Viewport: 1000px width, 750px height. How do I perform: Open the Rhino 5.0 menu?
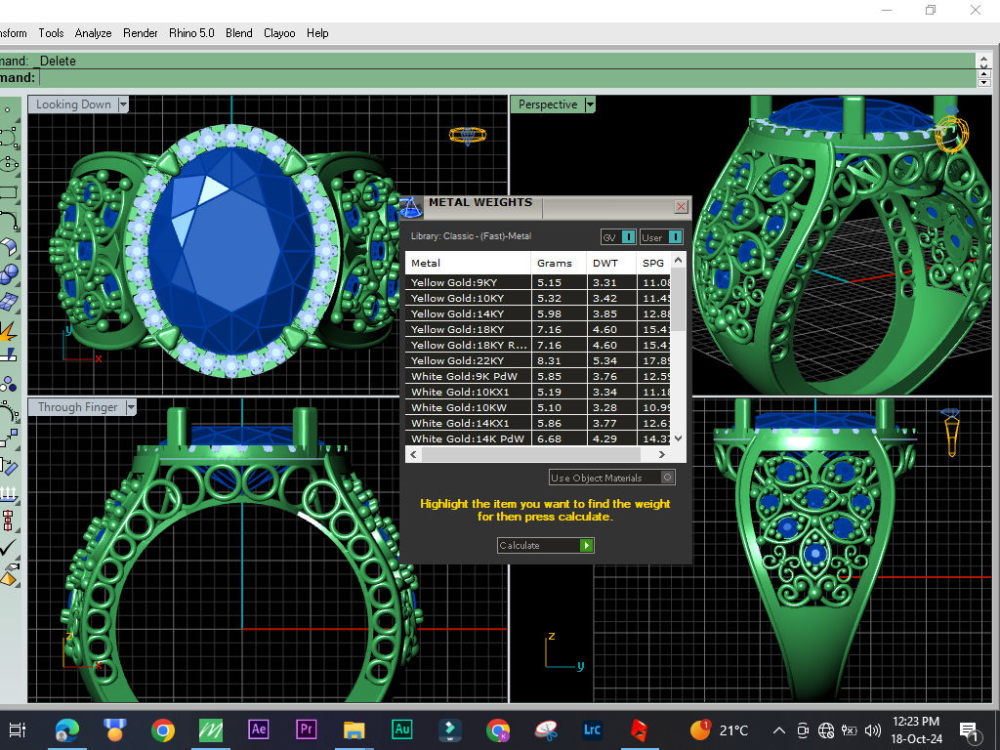191,33
